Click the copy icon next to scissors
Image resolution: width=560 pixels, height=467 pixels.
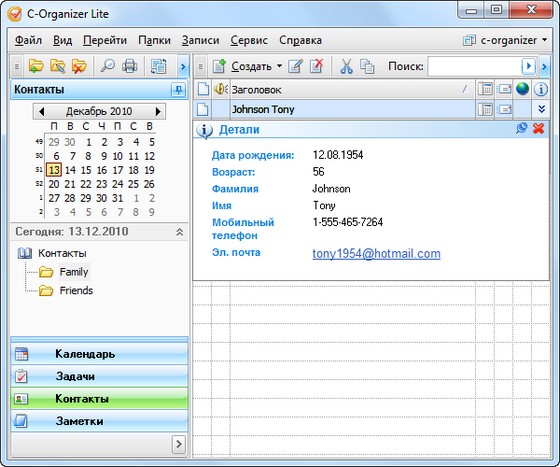(367, 66)
